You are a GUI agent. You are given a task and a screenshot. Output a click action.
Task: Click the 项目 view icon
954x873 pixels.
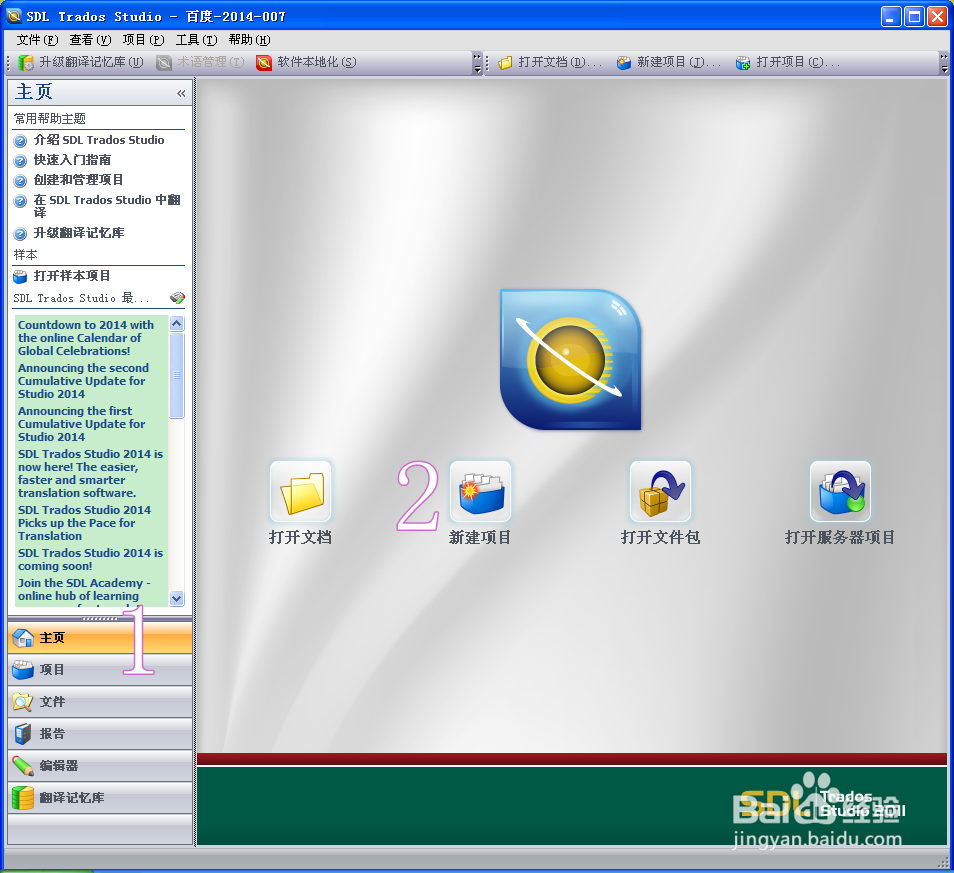pos(23,670)
